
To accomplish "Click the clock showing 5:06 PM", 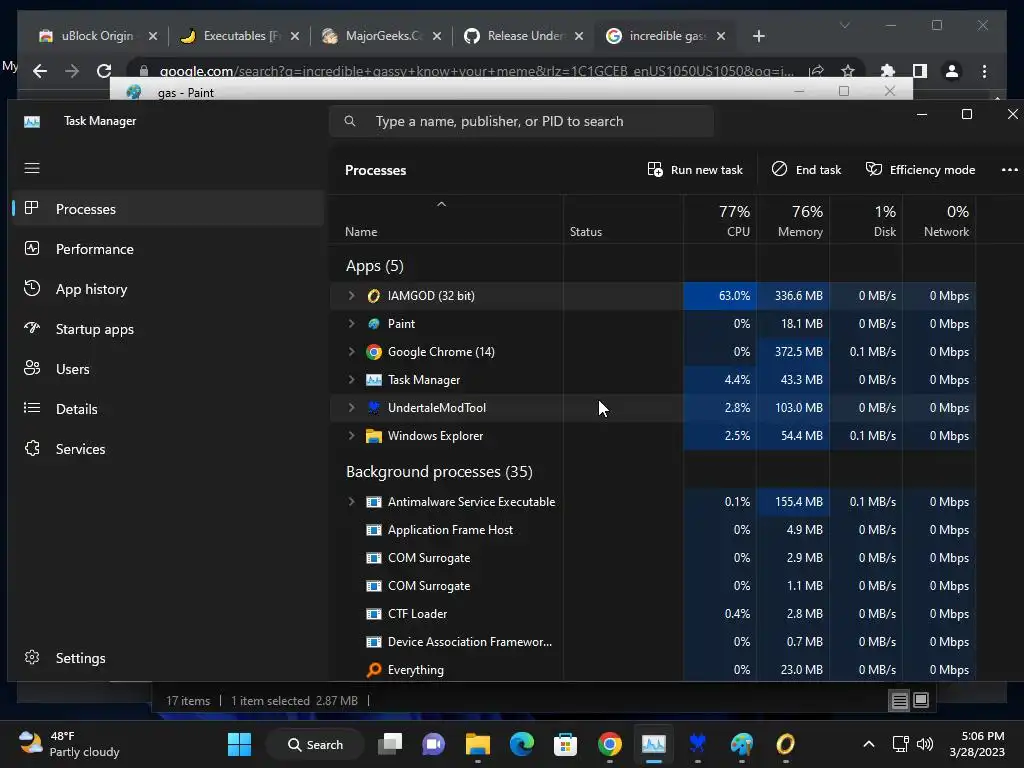I will click(x=982, y=736).
